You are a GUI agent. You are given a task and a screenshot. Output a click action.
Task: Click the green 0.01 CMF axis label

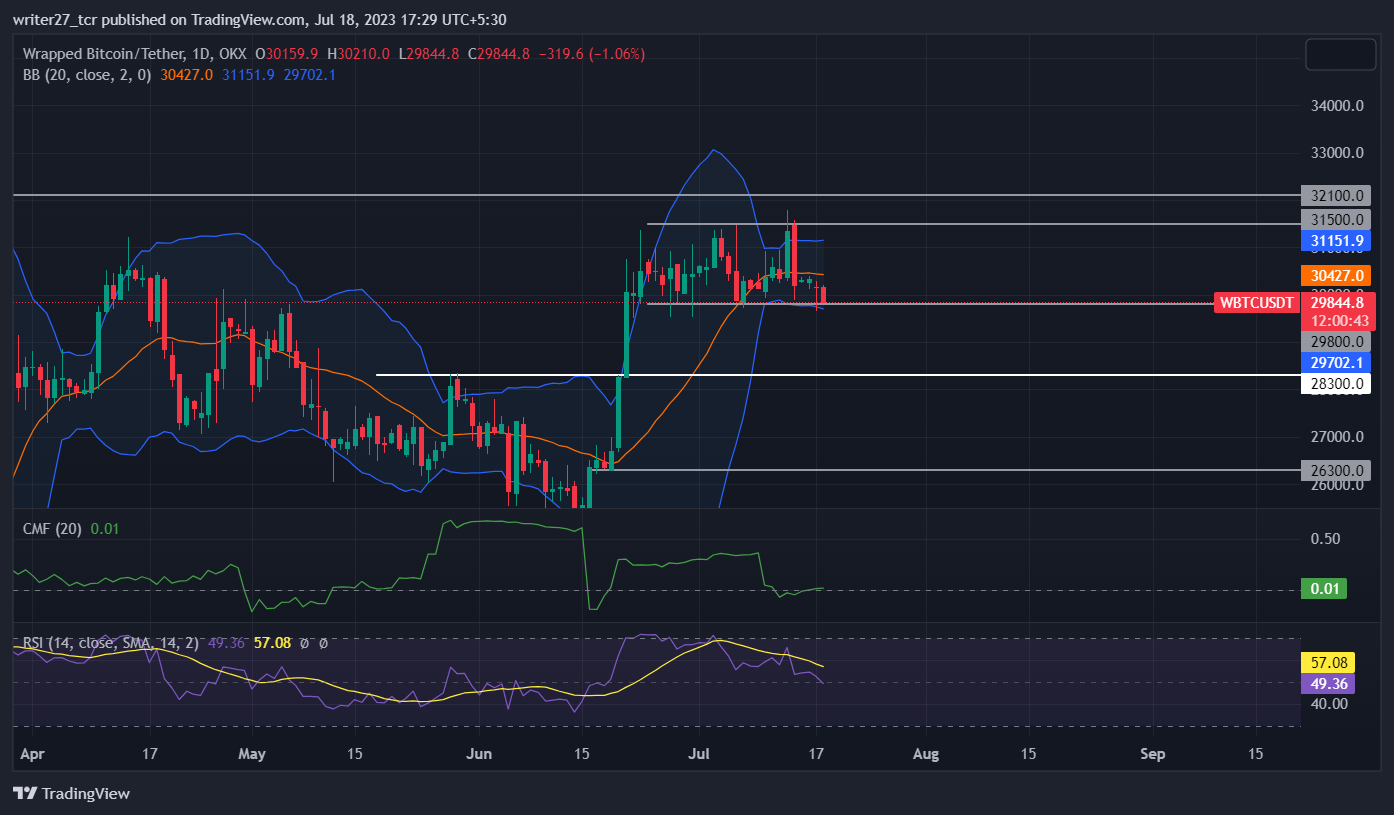(1323, 589)
